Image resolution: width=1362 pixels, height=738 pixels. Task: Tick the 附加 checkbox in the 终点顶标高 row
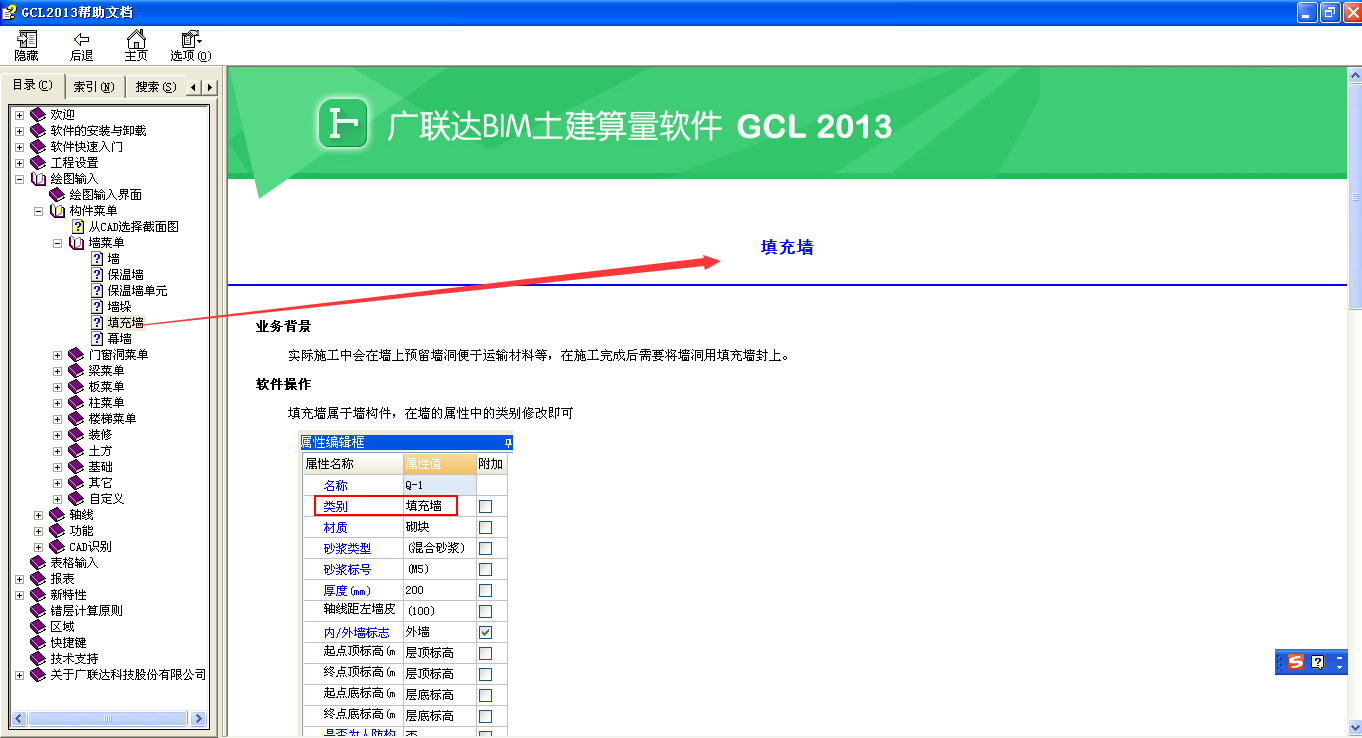pyautogui.click(x=486, y=674)
